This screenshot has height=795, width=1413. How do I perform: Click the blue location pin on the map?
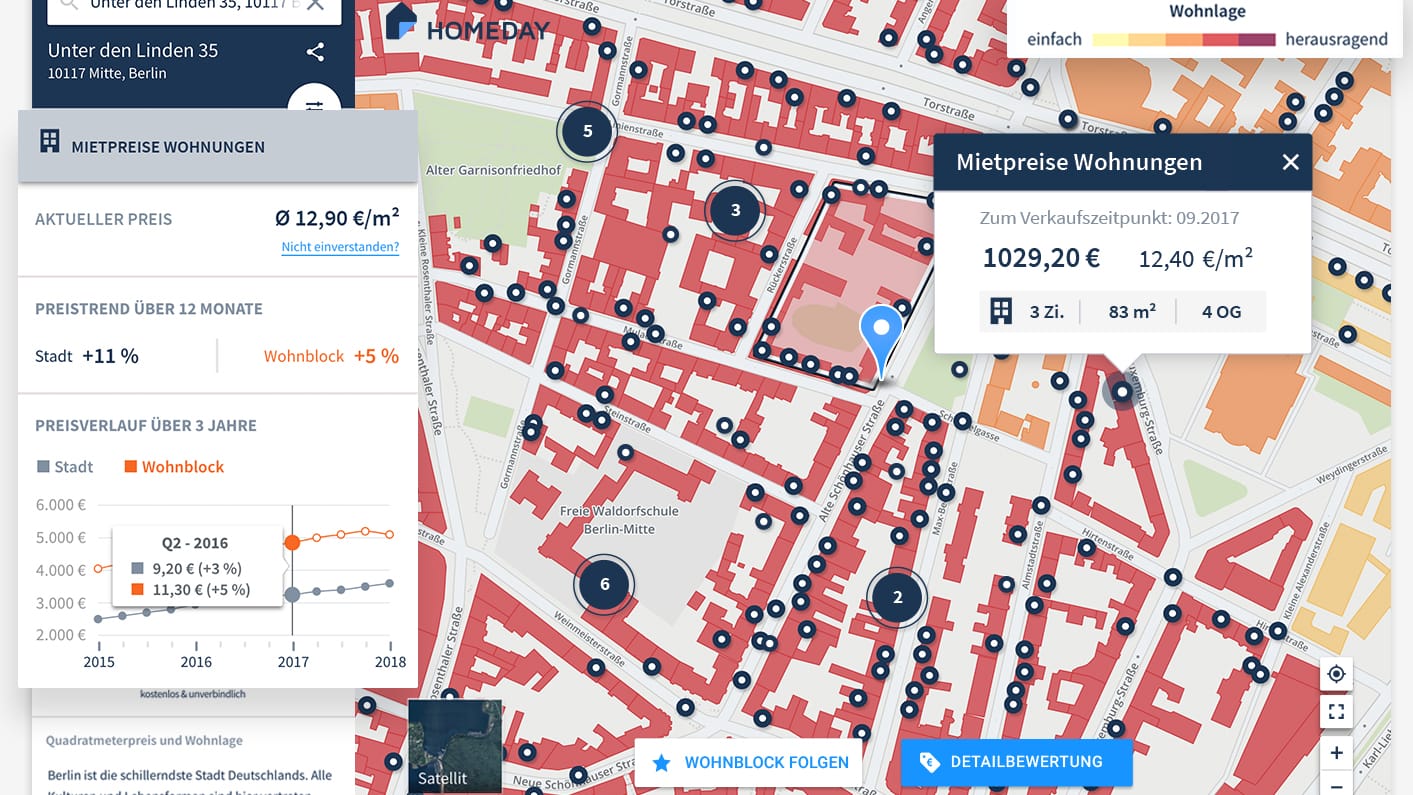(881, 342)
